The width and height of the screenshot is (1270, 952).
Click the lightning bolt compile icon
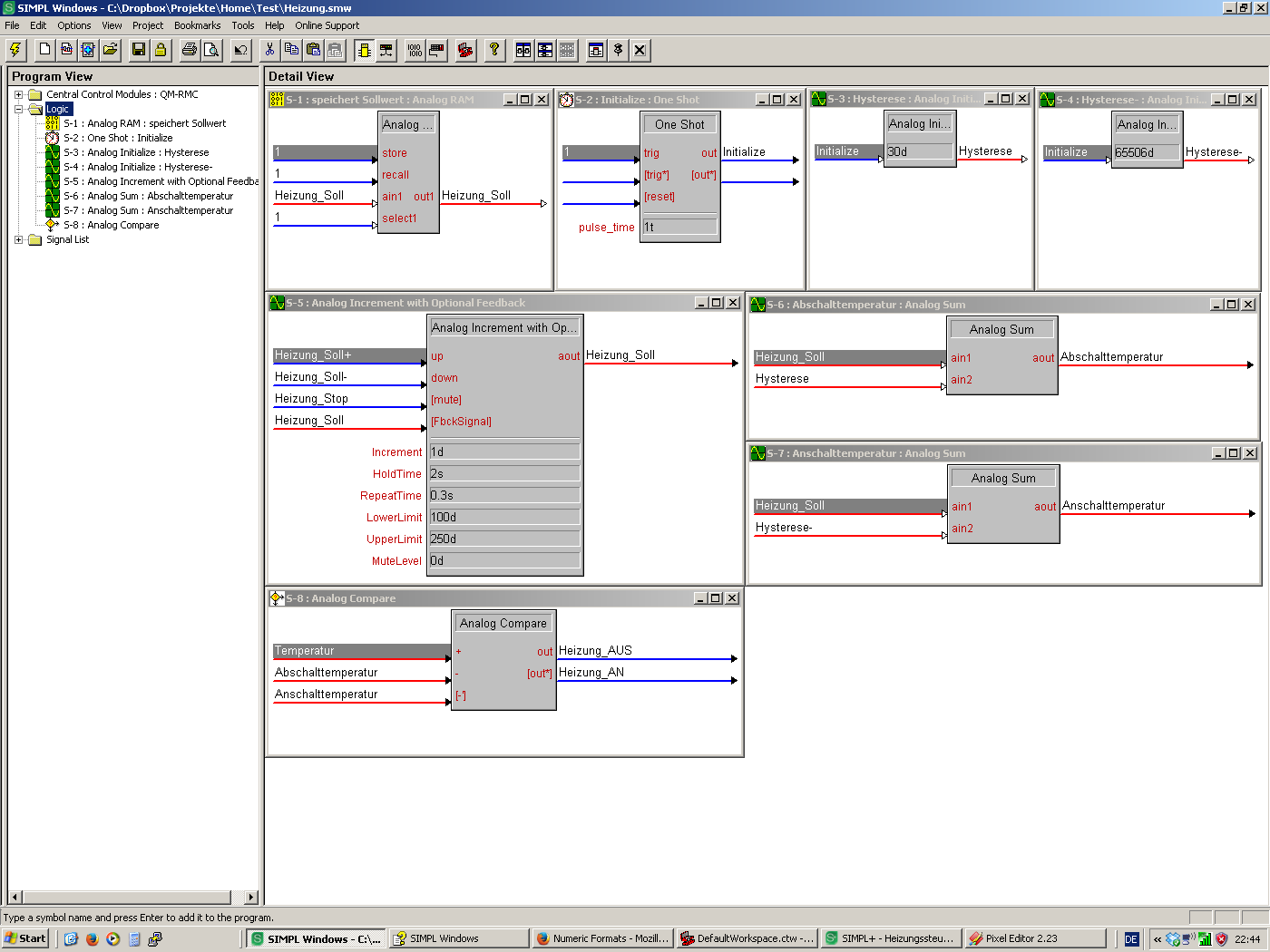tap(15, 50)
